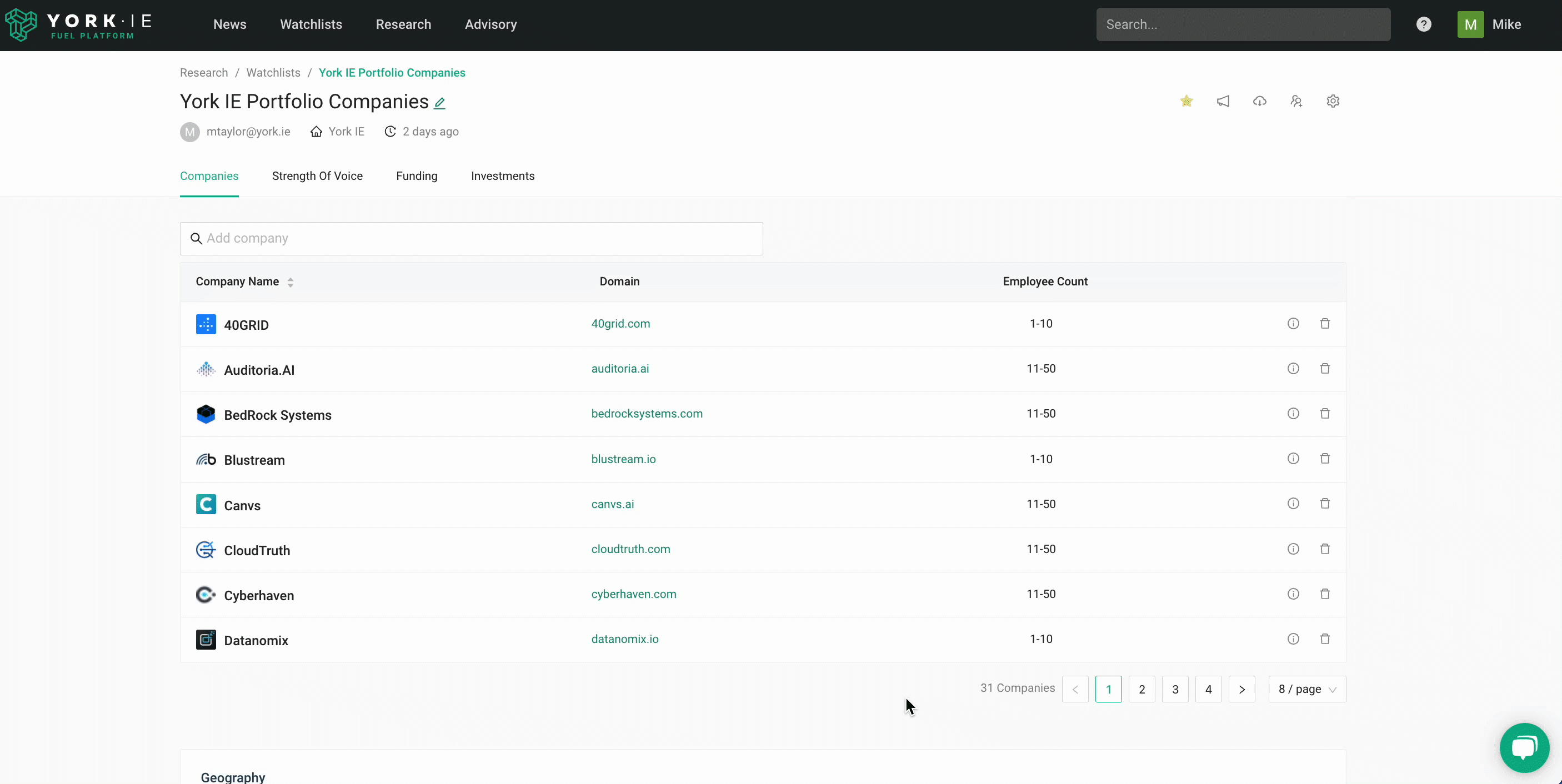Open the News menu item
Screen dimensions: 1562x784
click(x=230, y=24)
